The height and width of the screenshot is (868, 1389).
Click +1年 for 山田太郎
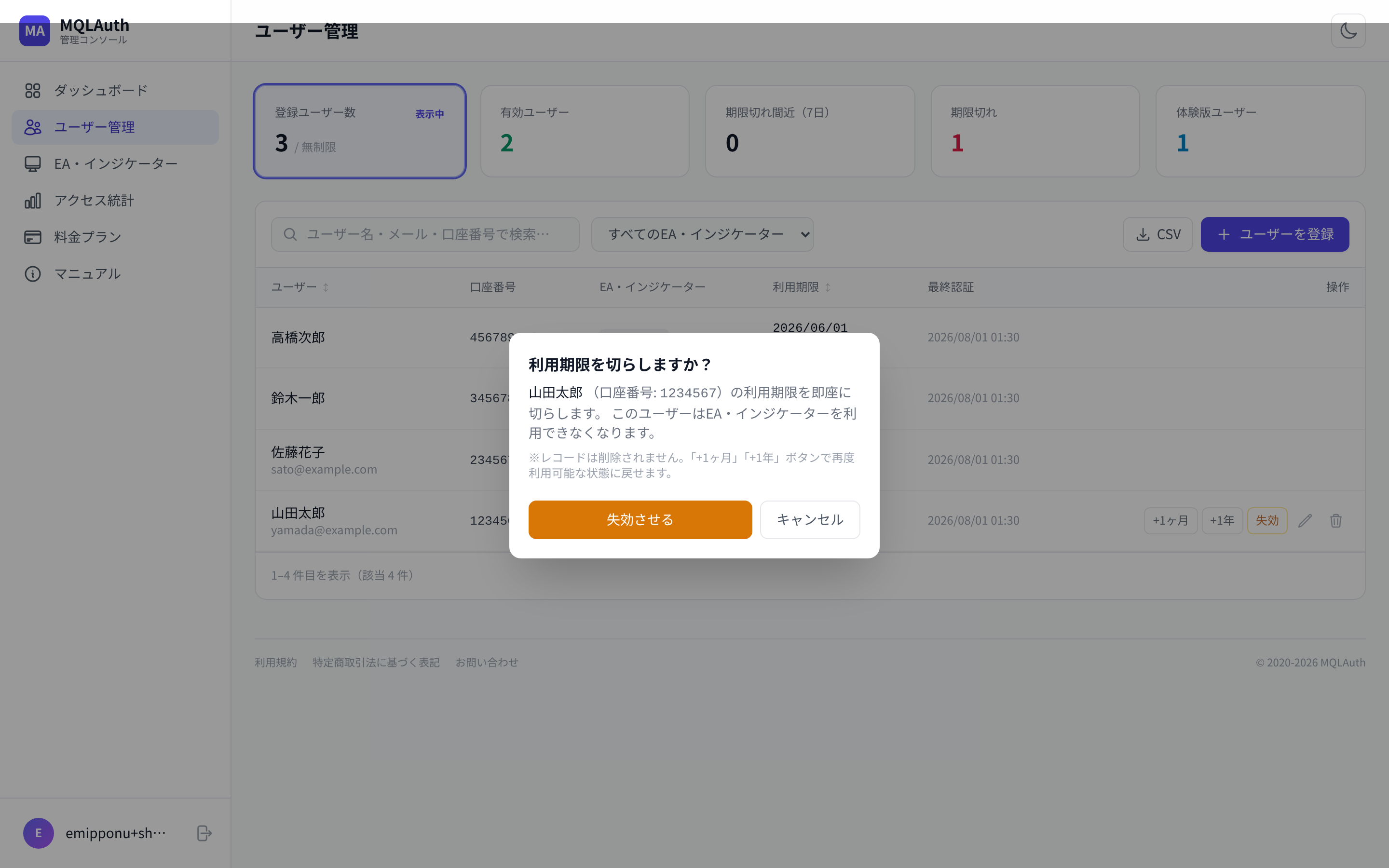(x=1222, y=521)
